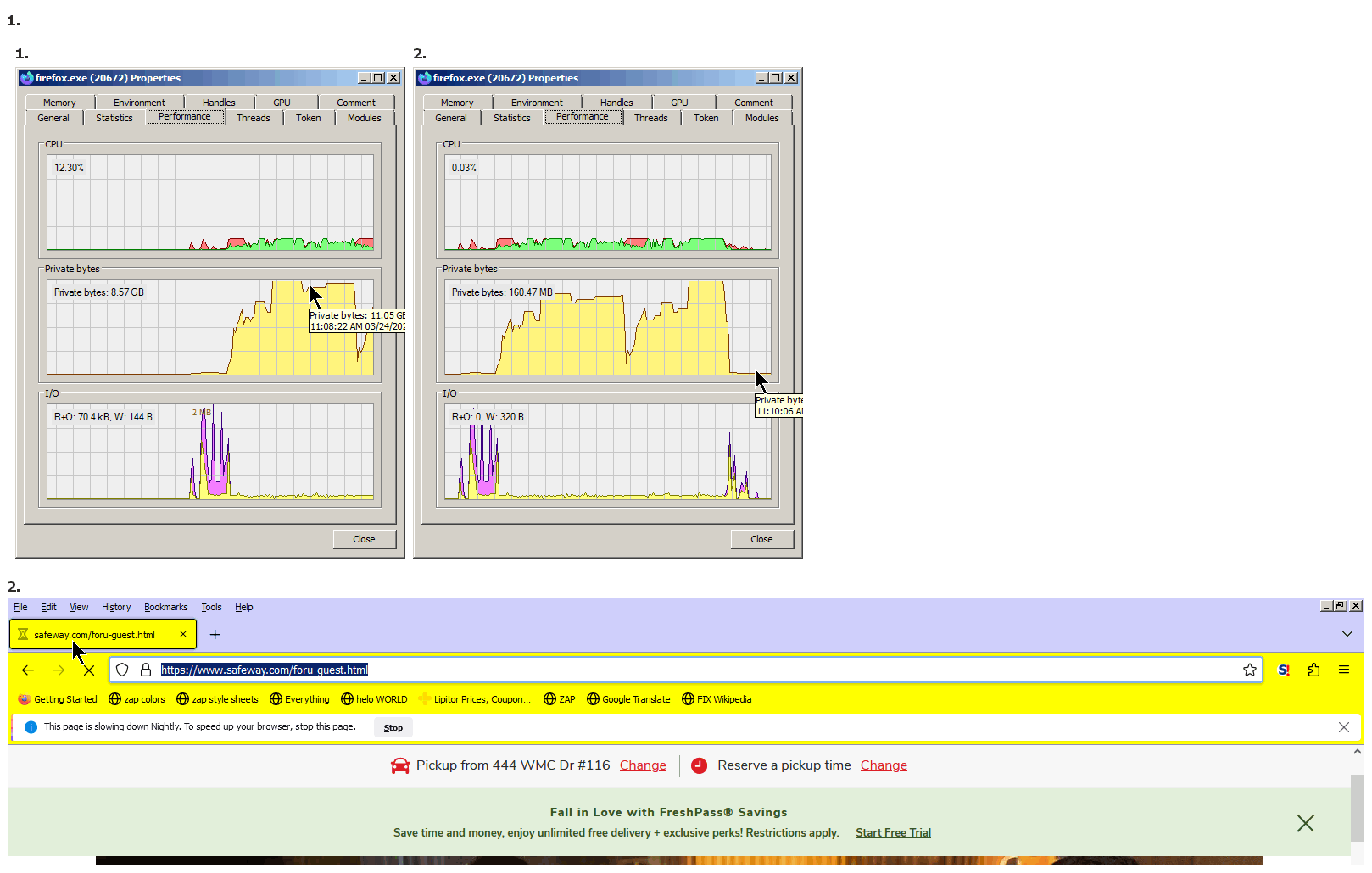
Task: Open tracking protection shield icon
Action: 122,670
